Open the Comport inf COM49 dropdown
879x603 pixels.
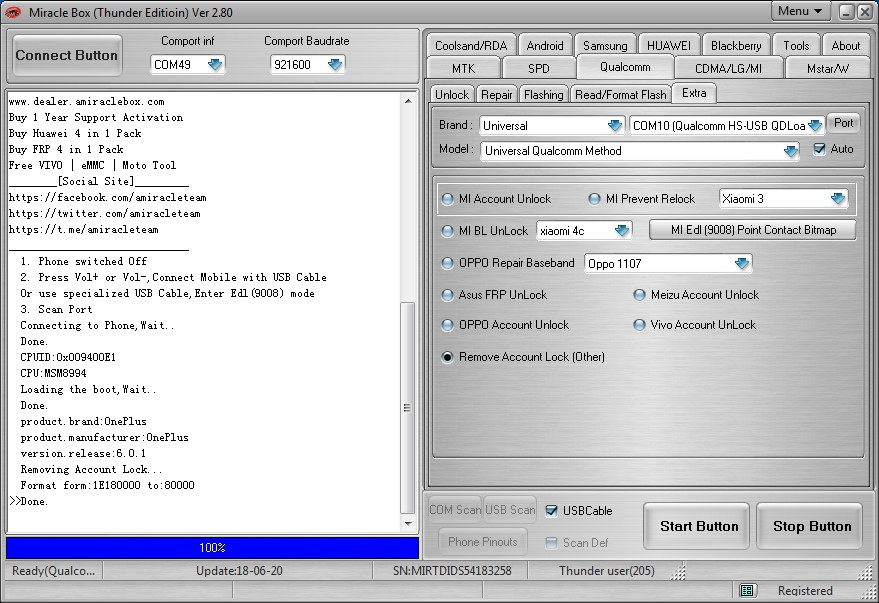click(x=188, y=64)
